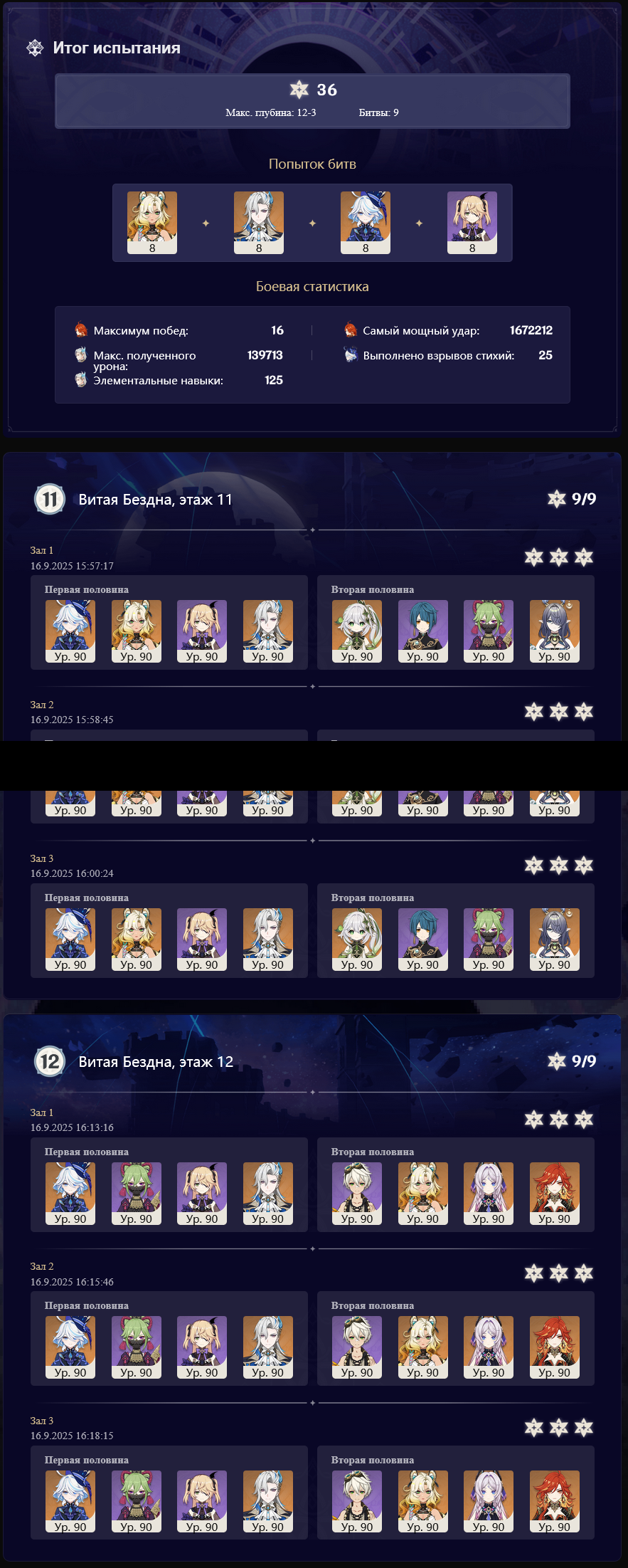Click icon beside Самый мощный удар
Screen dimensions: 628x1568
[351, 330]
